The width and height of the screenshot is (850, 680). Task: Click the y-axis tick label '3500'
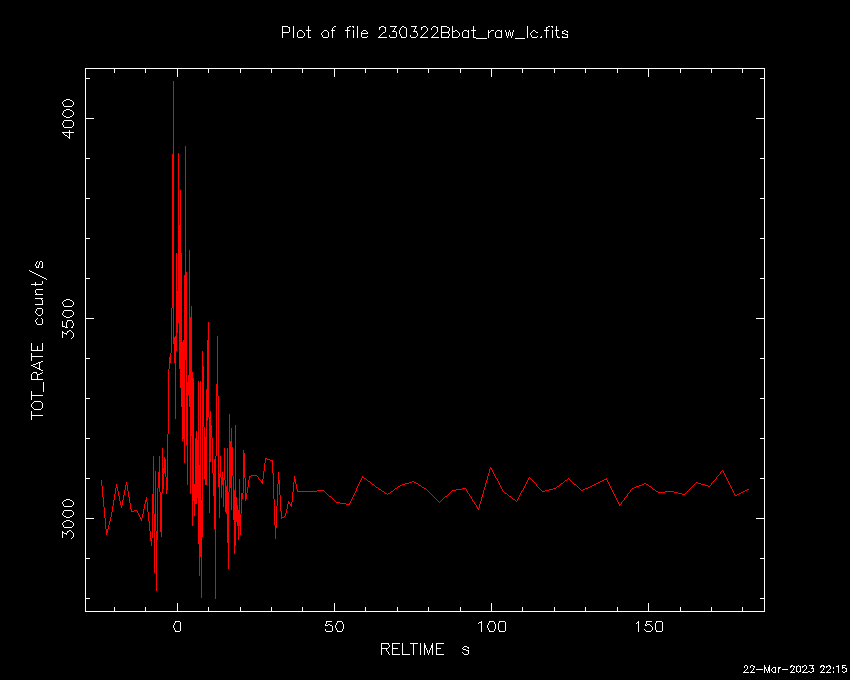pyautogui.click(x=68, y=318)
